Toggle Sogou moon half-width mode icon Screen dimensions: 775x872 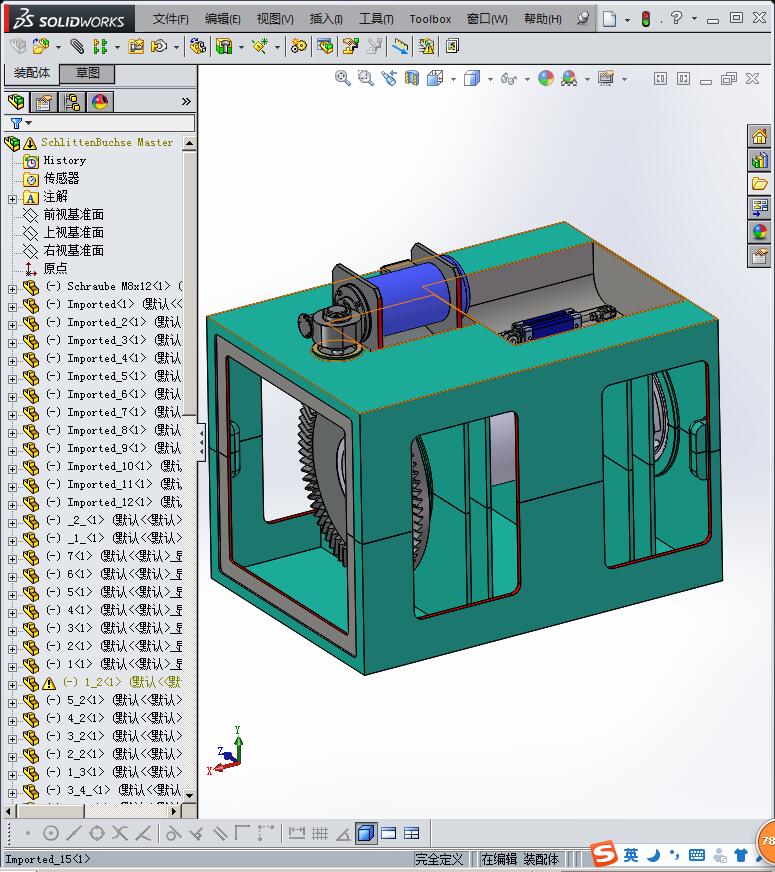[x=653, y=855]
